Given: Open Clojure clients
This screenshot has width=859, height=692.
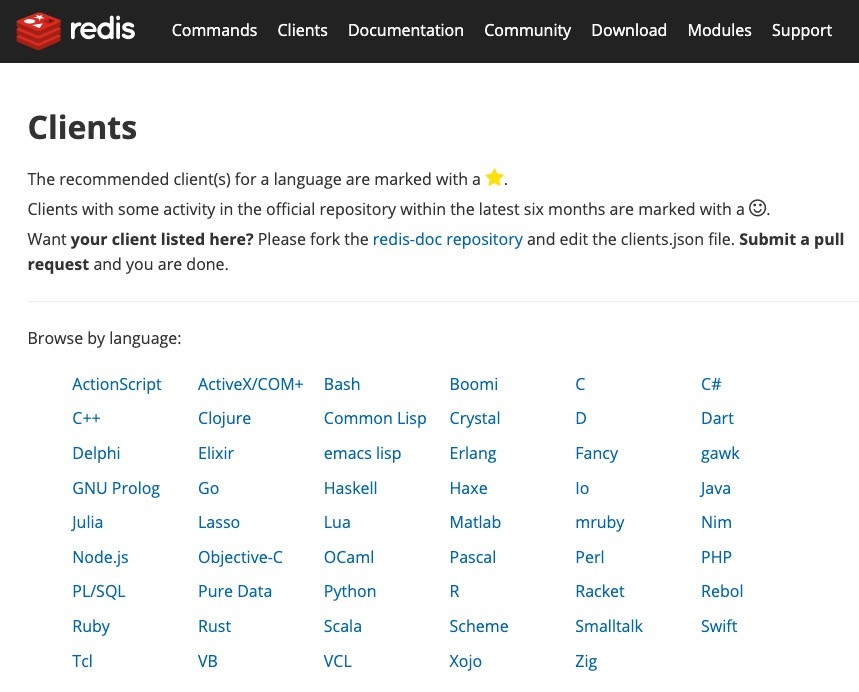Looking at the screenshot, I should 224,418.
